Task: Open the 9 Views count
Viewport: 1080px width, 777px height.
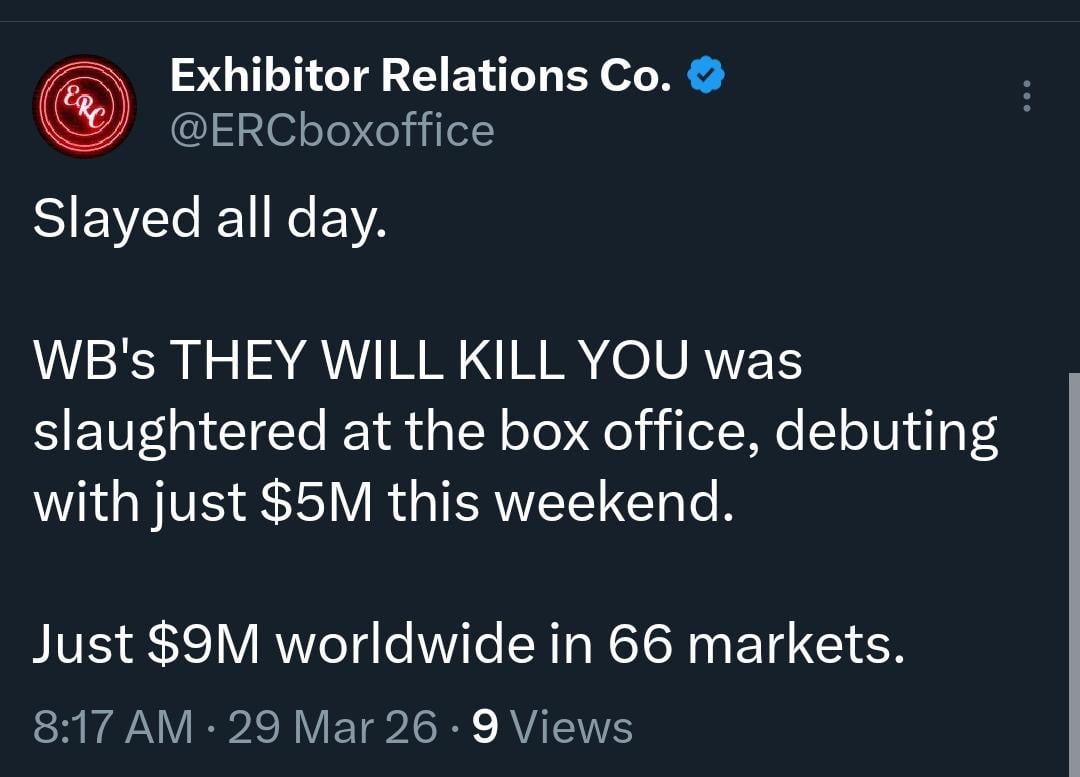Action: pyautogui.click(x=484, y=727)
